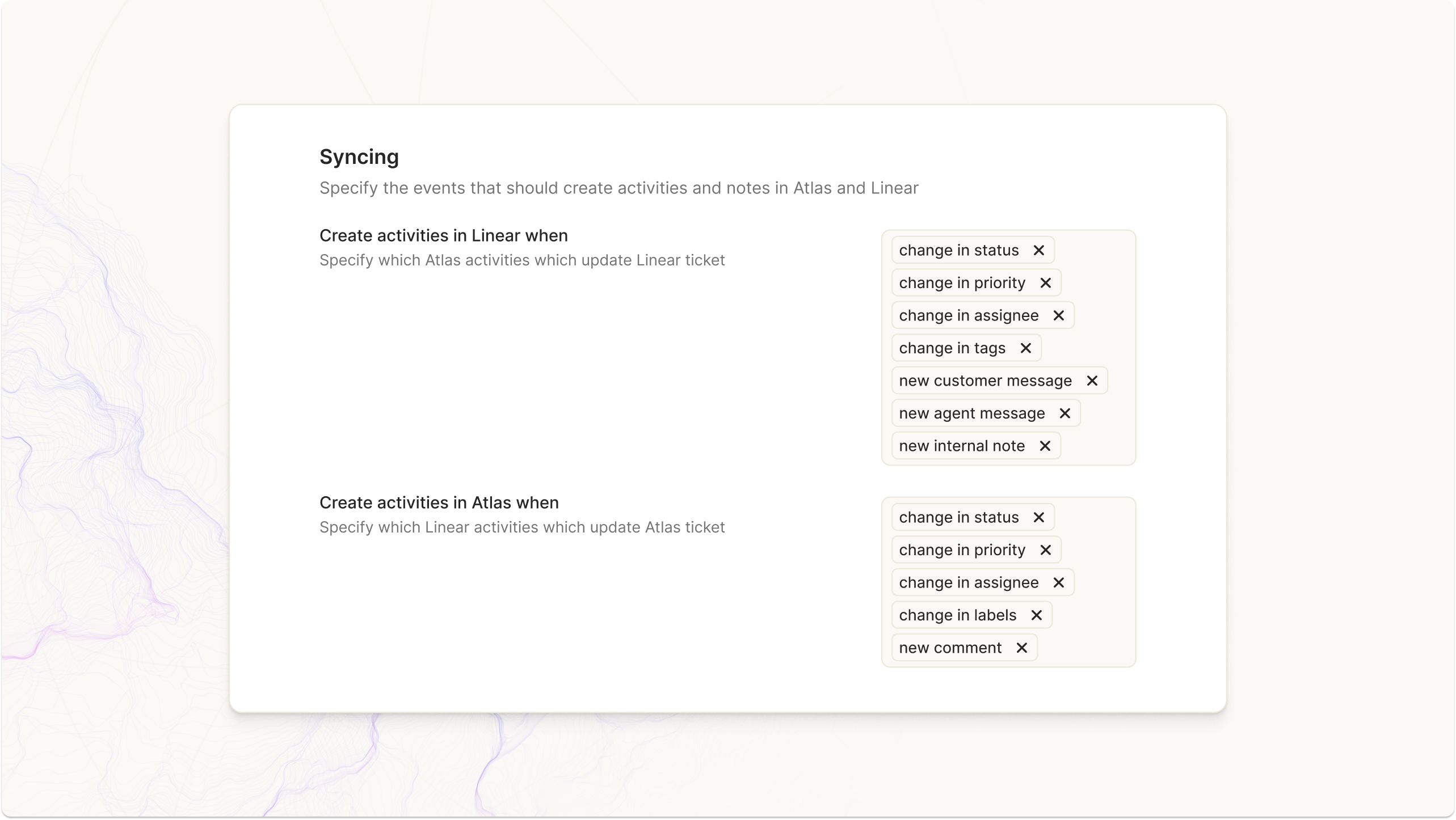The image size is (1456, 820).
Task: Select the "change in tags" chip label
Action: [x=952, y=348]
